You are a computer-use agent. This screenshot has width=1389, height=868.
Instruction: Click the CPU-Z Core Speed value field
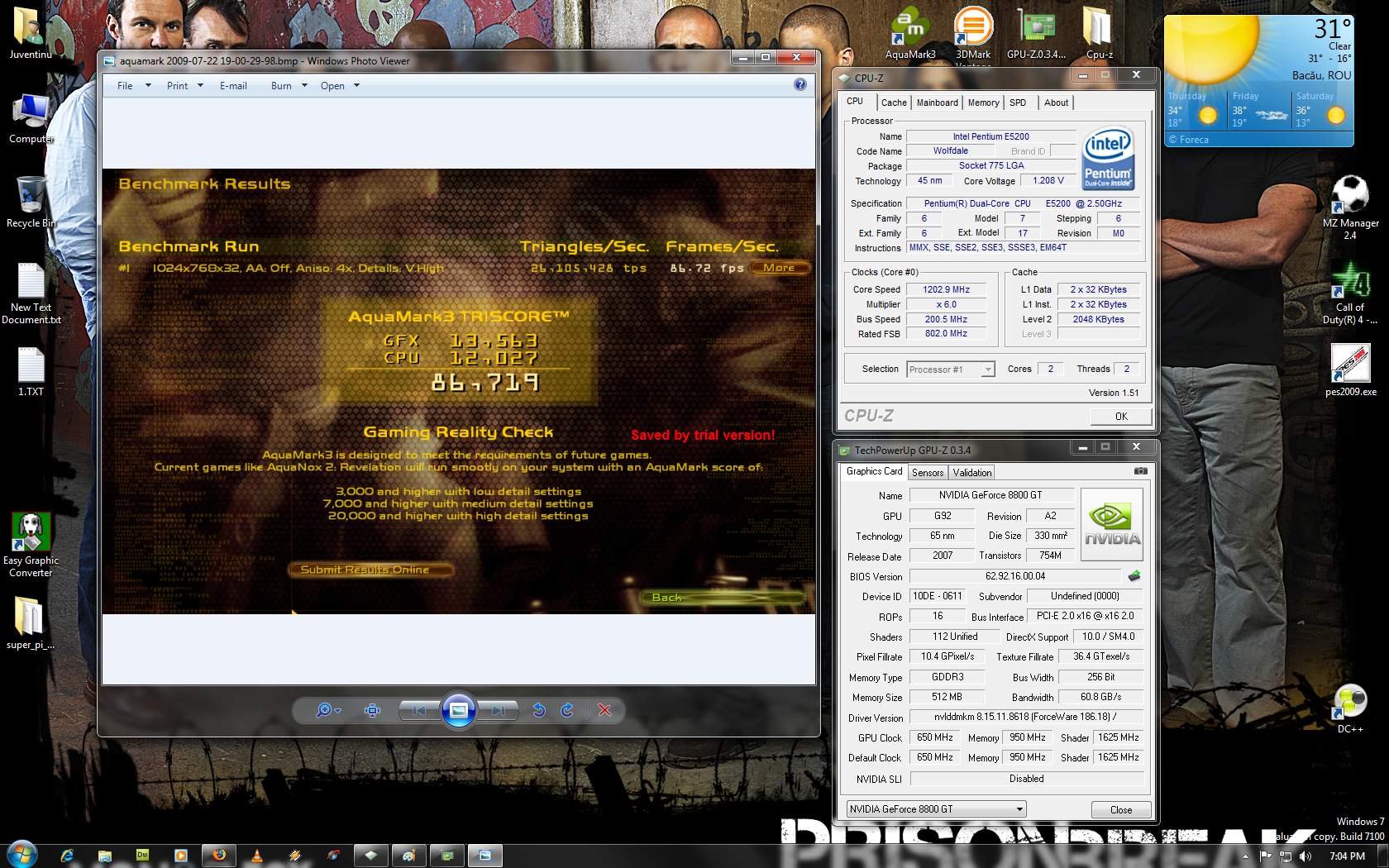click(x=946, y=289)
